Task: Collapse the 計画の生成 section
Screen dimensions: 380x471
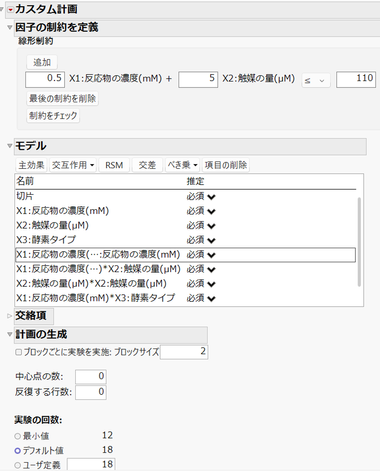Action: pyautogui.click(x=10, y=334)
